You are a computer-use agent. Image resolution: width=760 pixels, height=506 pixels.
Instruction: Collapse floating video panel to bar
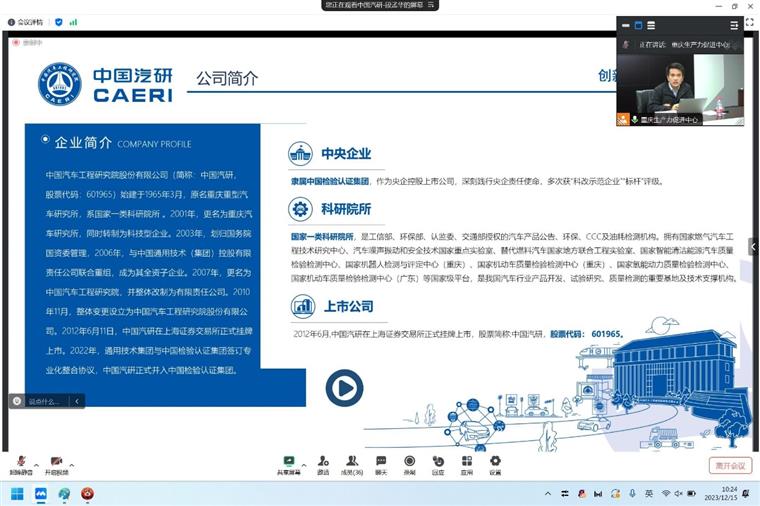pyautogui.click(x=626, y=25)
